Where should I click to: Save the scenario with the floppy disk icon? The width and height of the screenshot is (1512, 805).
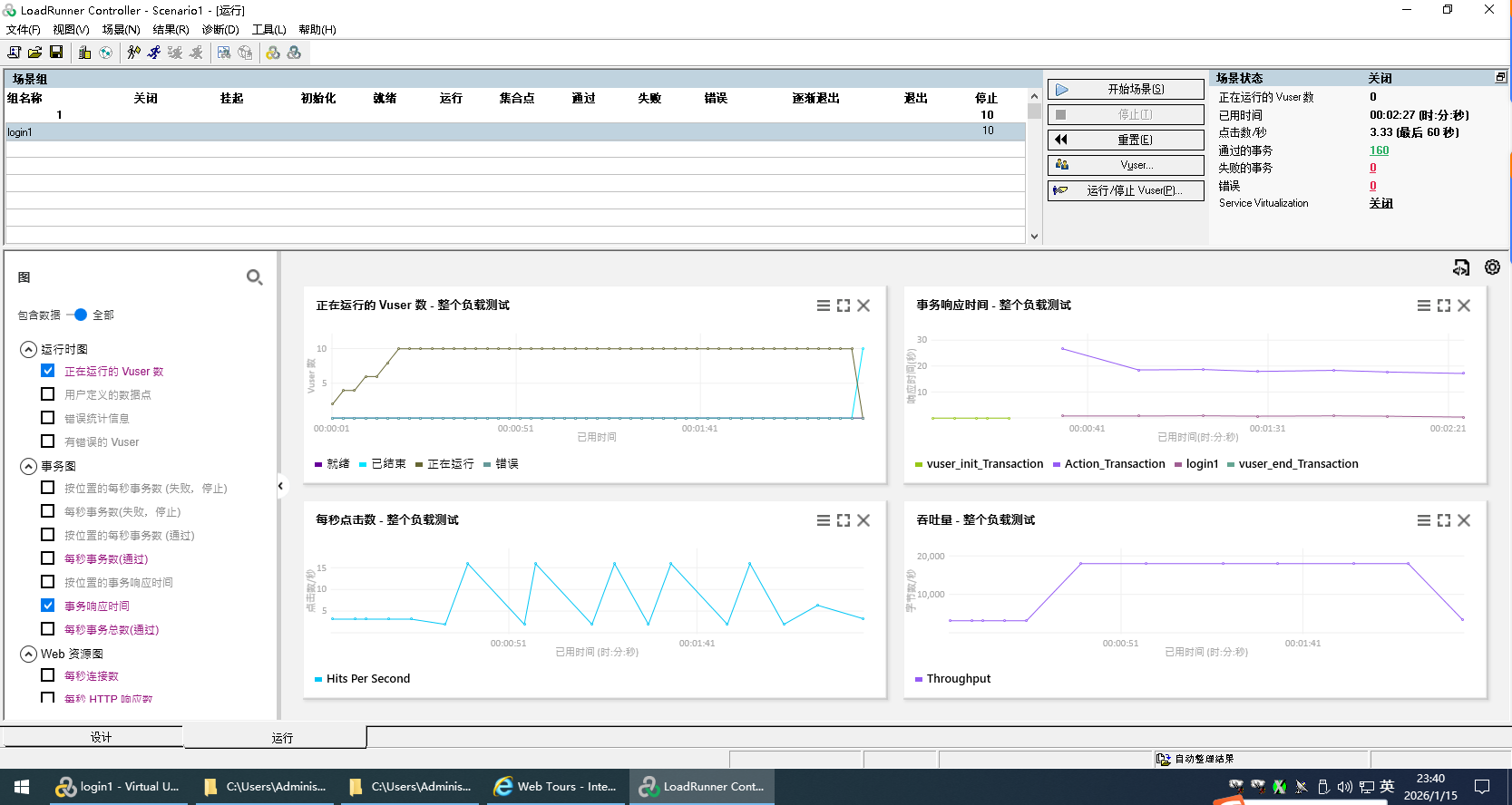pos(55,53)
